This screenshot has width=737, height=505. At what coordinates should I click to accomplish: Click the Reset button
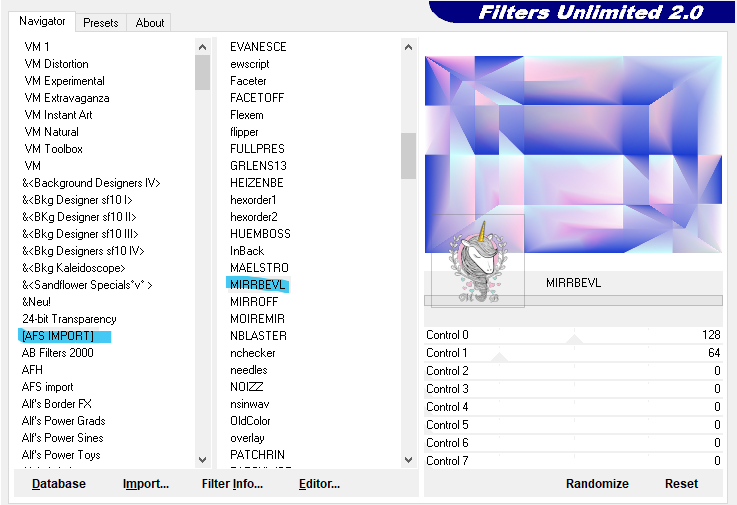tap(681, 483)
